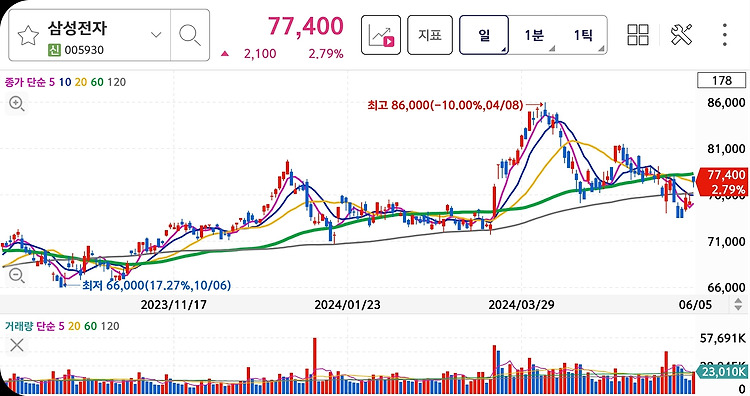Open the multi-chart grid layout icon
Image resolution: width=750 pixels, height=396 pixels.
point(638,35)
